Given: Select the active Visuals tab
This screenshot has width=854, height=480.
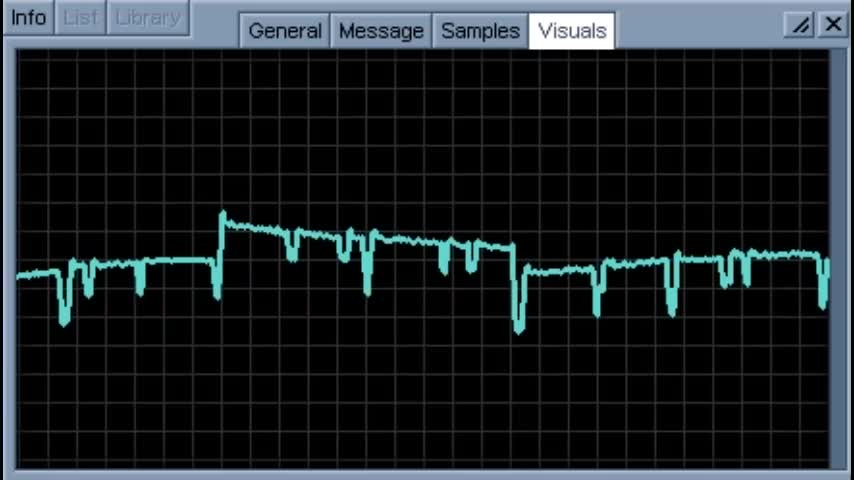Looking at the screenshot, I should coord(572,31).
